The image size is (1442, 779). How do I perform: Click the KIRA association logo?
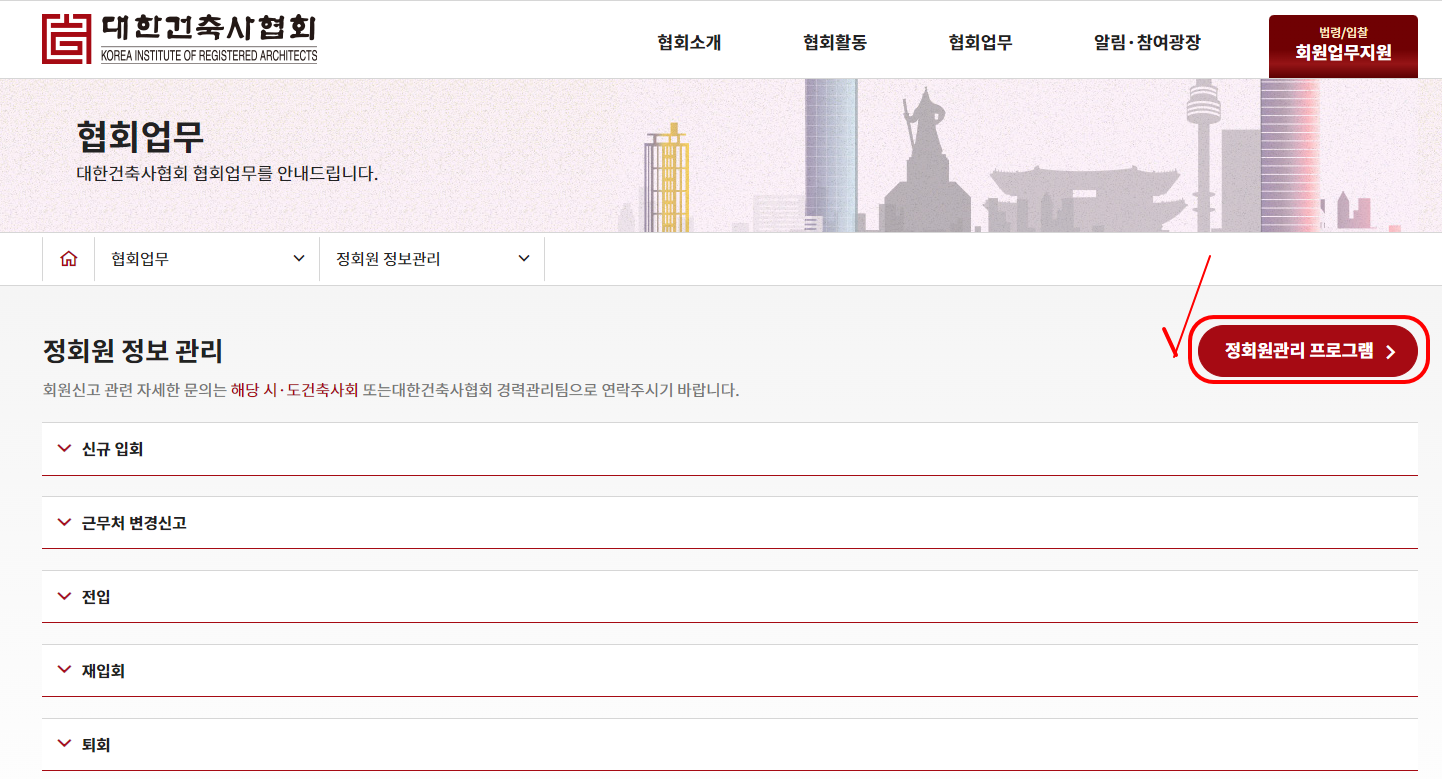coord(180,38)
